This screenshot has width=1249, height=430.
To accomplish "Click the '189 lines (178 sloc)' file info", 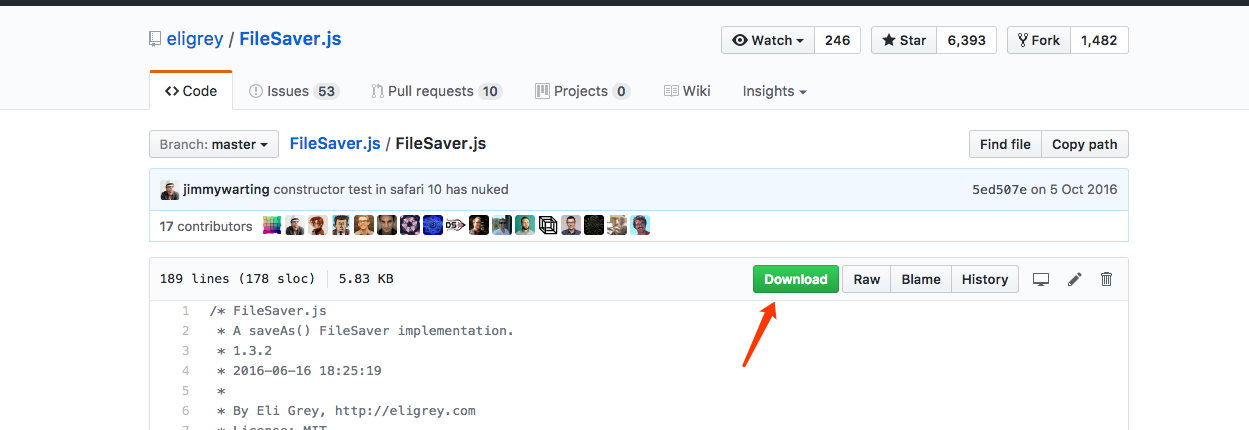I will pyautogui.click(x=237, y=279).
